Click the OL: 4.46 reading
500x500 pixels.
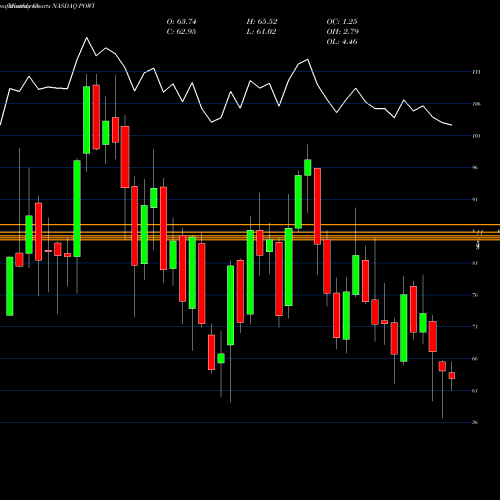[x=342, y=42]
